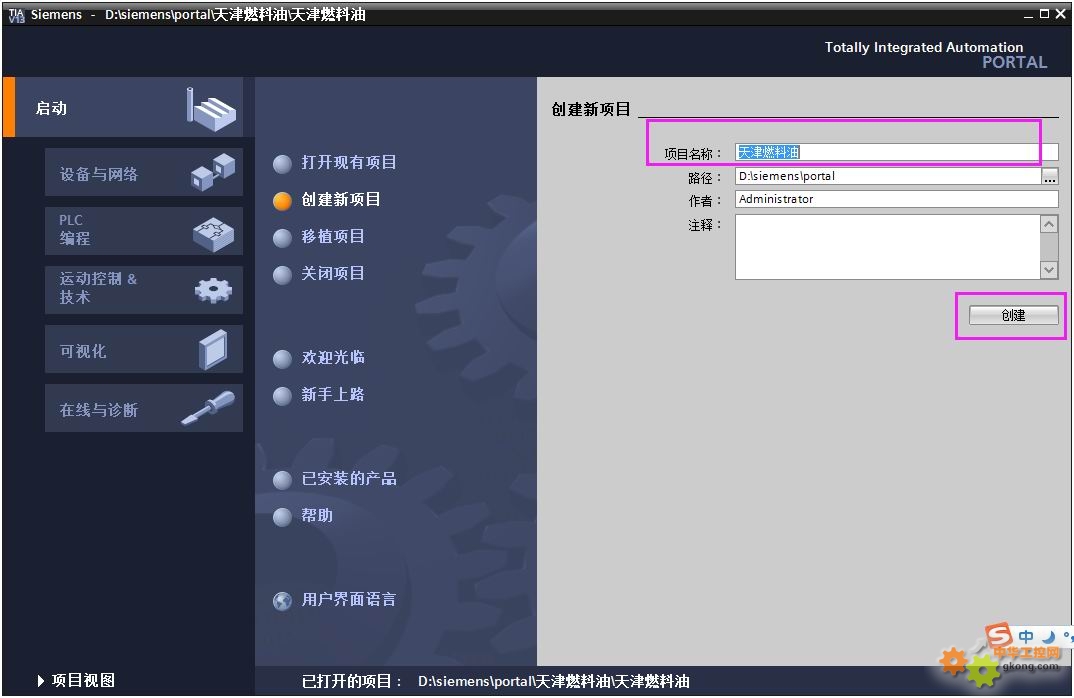Click the PLC programming chip icon
1074x698 pixels.
click(213, 234)
